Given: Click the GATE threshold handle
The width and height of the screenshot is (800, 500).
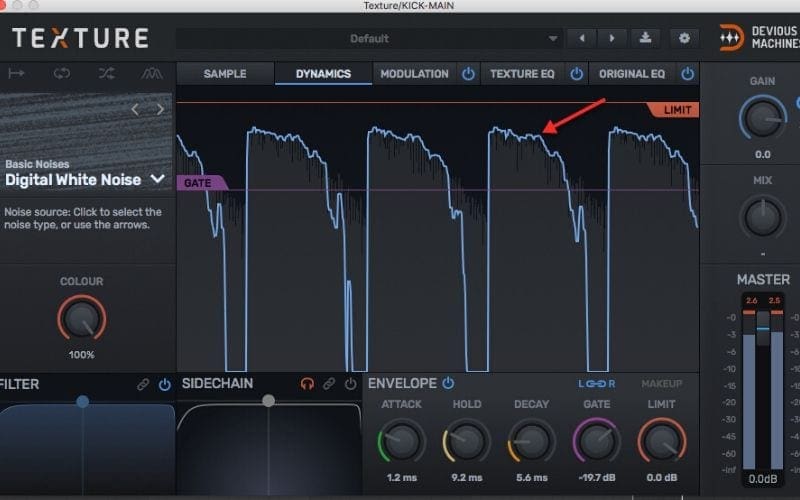Looking at the screenshot, I should [x=202, y=183].
